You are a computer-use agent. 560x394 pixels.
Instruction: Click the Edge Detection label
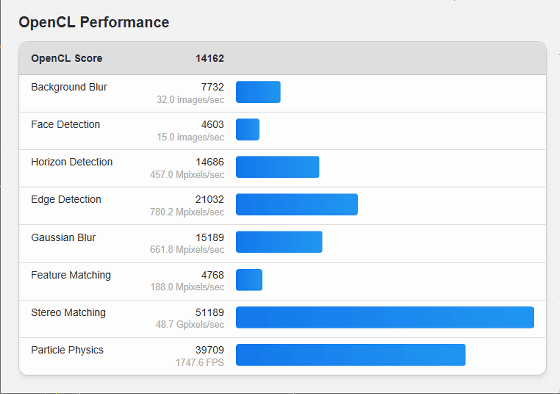pos(66,199)
